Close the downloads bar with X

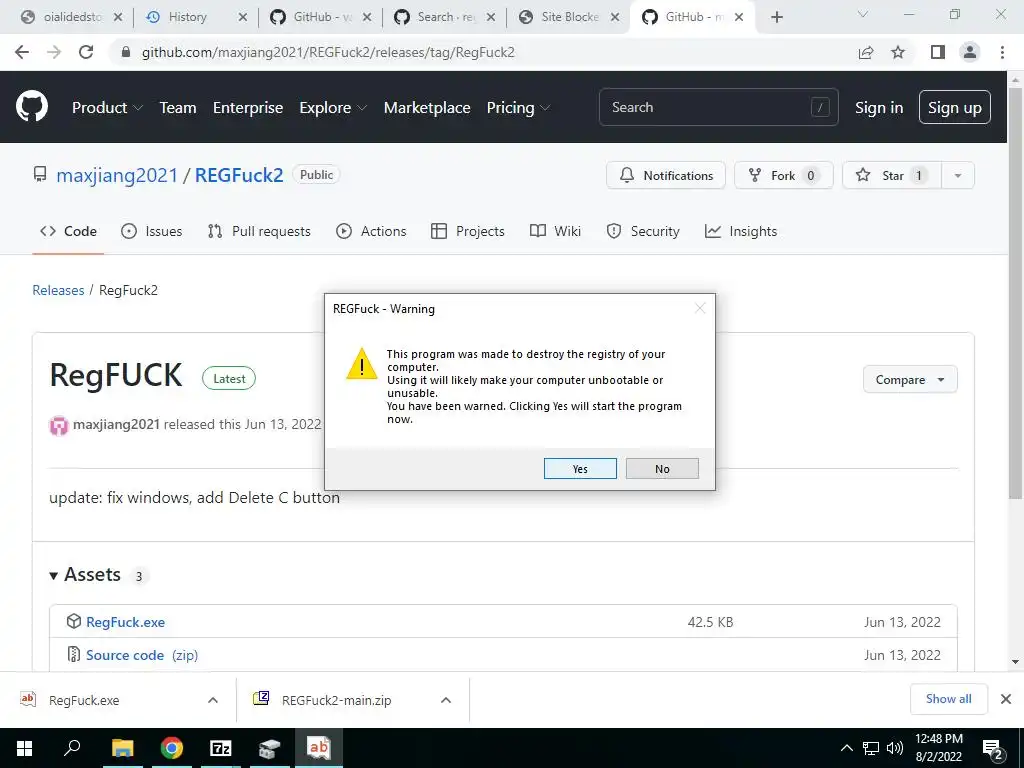coord(1006,699)
